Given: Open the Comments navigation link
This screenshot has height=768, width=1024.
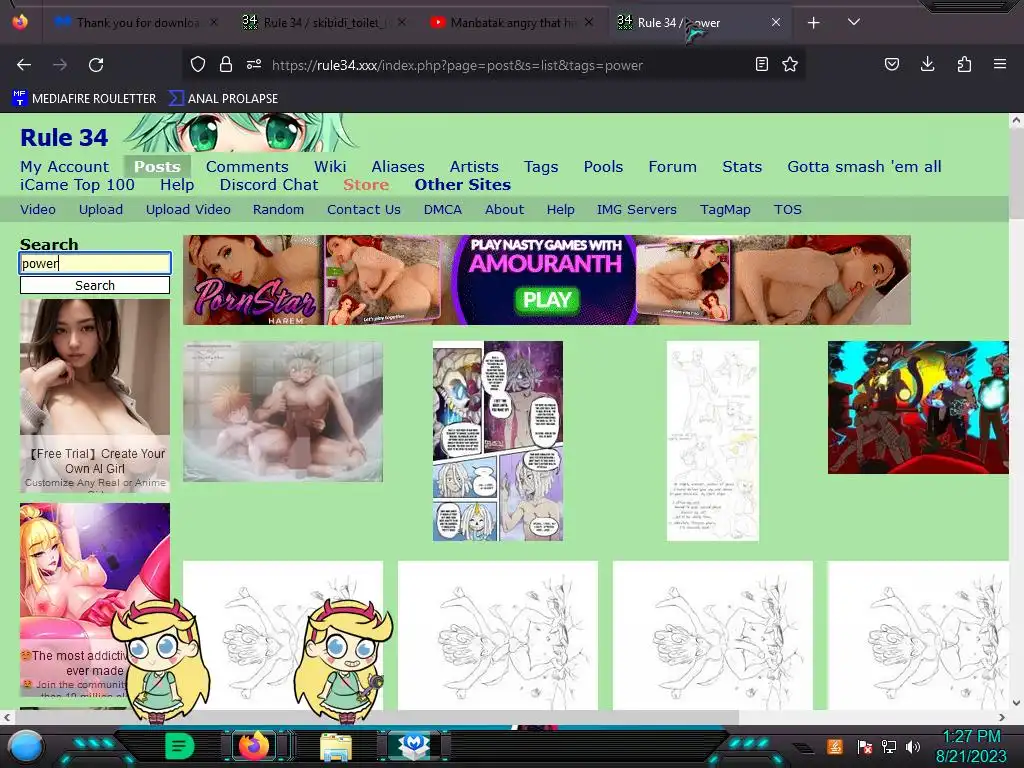Looking at the screenshot, I should (247, 167).
